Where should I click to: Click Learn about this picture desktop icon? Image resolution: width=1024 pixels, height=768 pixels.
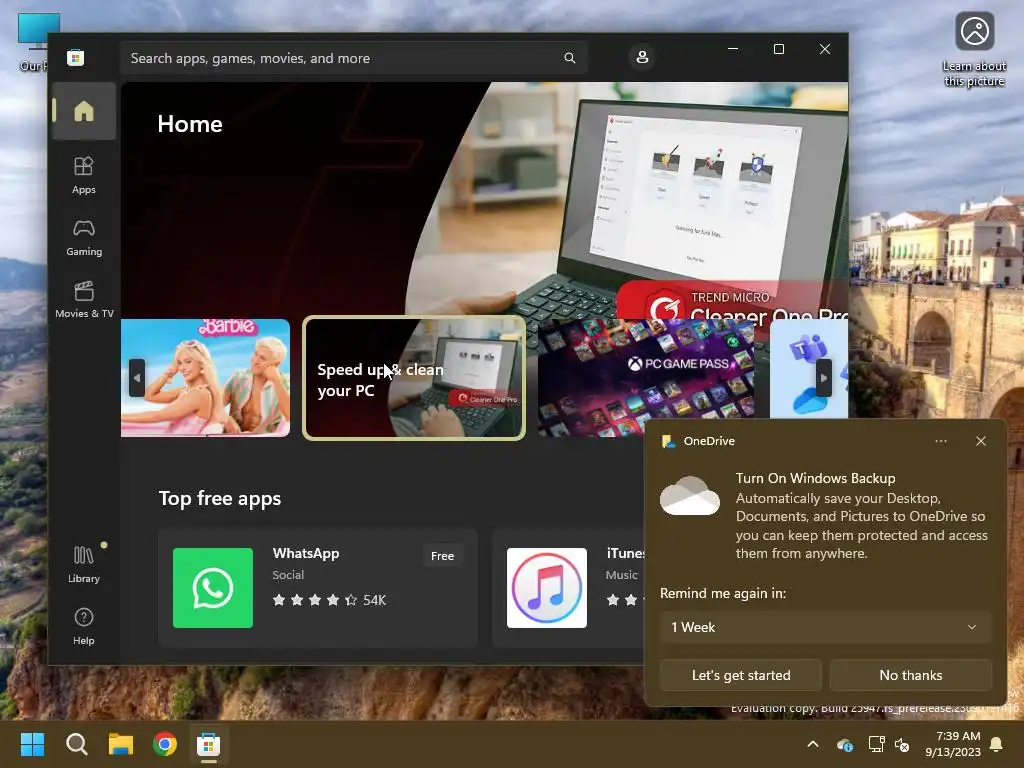pos(974,50)
